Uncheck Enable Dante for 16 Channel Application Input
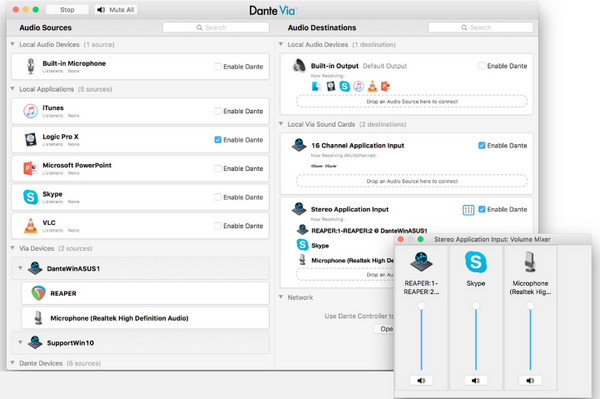 pos(482,145)
